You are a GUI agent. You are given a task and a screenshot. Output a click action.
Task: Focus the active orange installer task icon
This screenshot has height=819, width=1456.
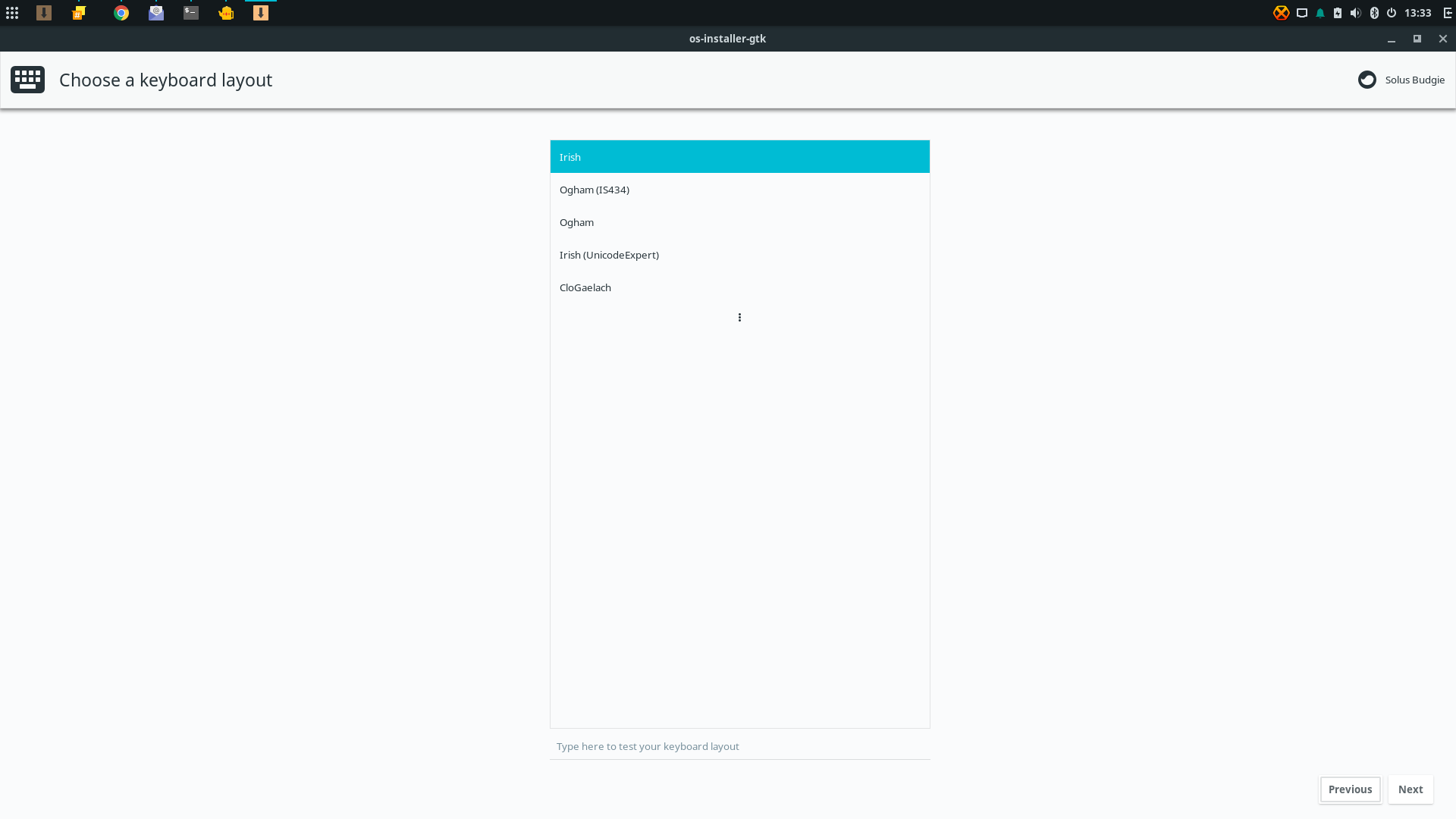click(x=261, y=13)
